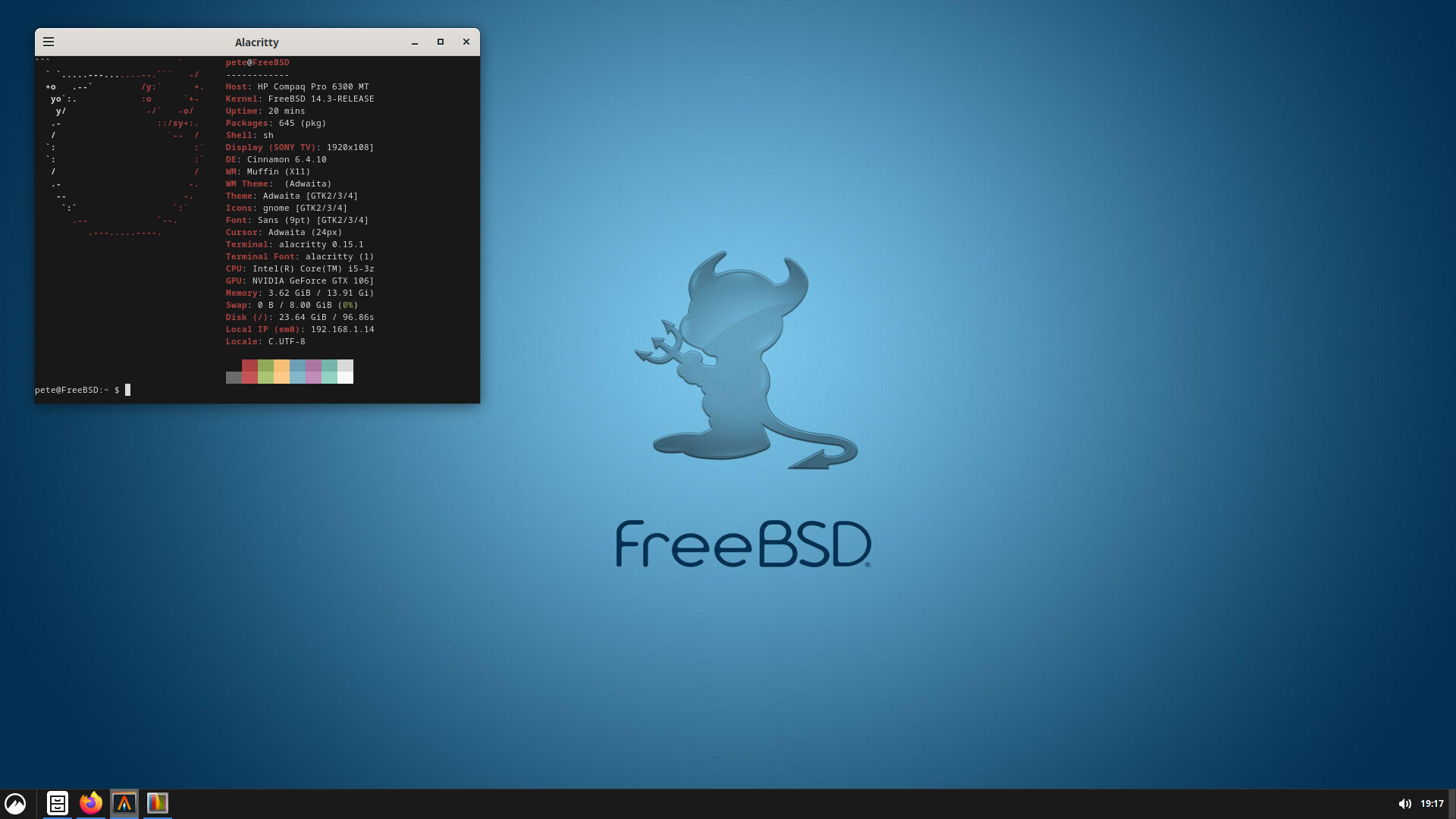Viewport: 1456px width, 819px height.
Task: Focus the terminal at the shell prompt
Action: coord(128,390)
